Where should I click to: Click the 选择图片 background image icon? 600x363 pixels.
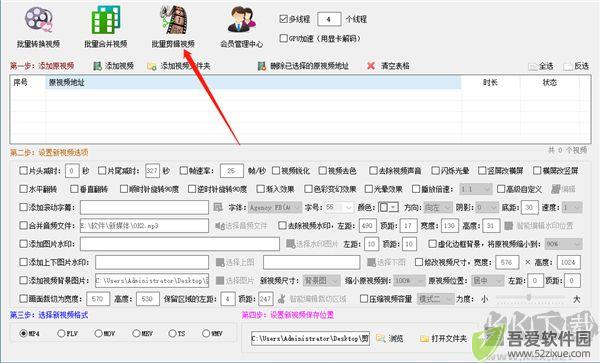pyautogui.click(x=220, y=280)
